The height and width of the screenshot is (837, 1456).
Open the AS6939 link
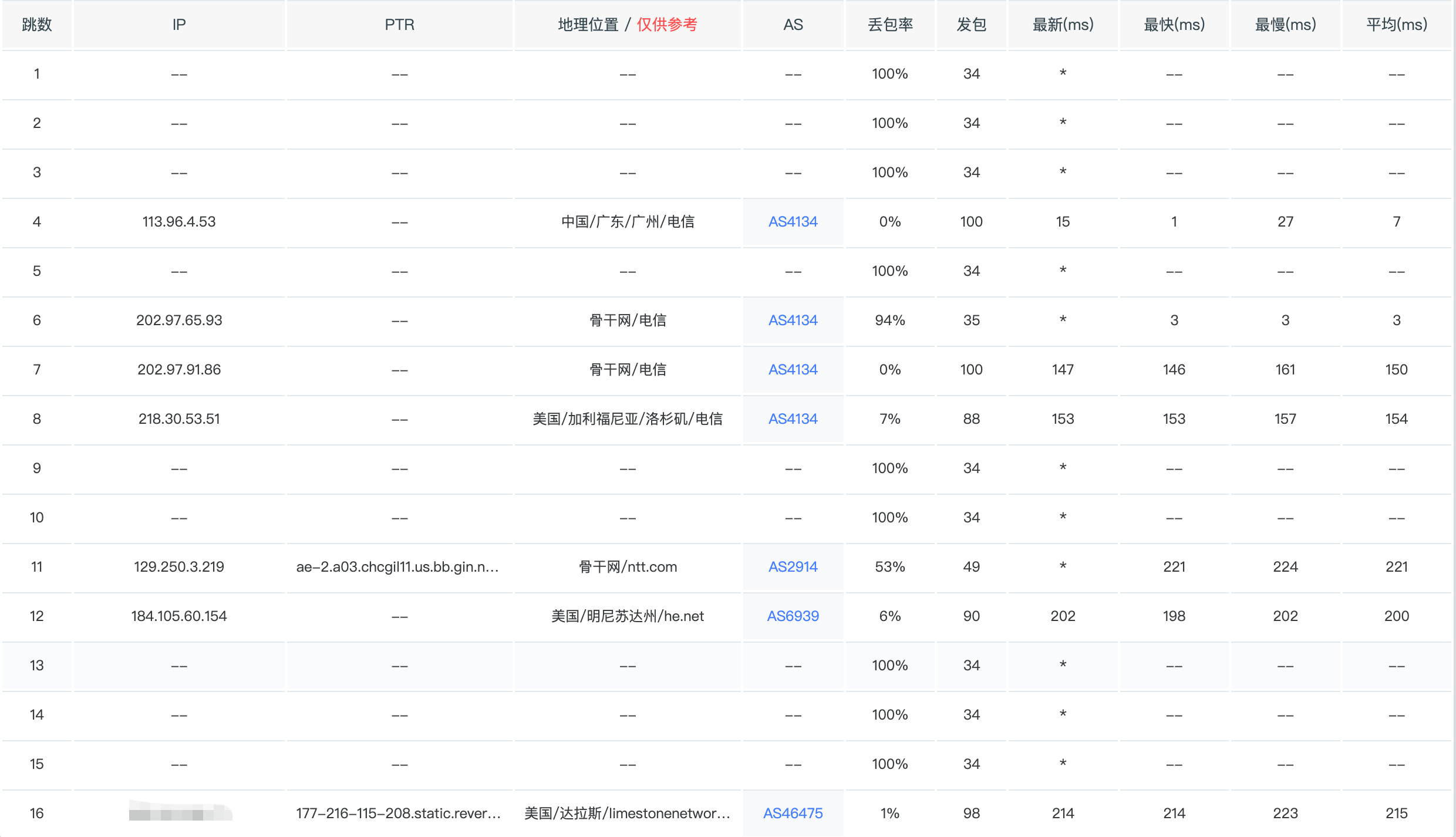tap(793, 616)
